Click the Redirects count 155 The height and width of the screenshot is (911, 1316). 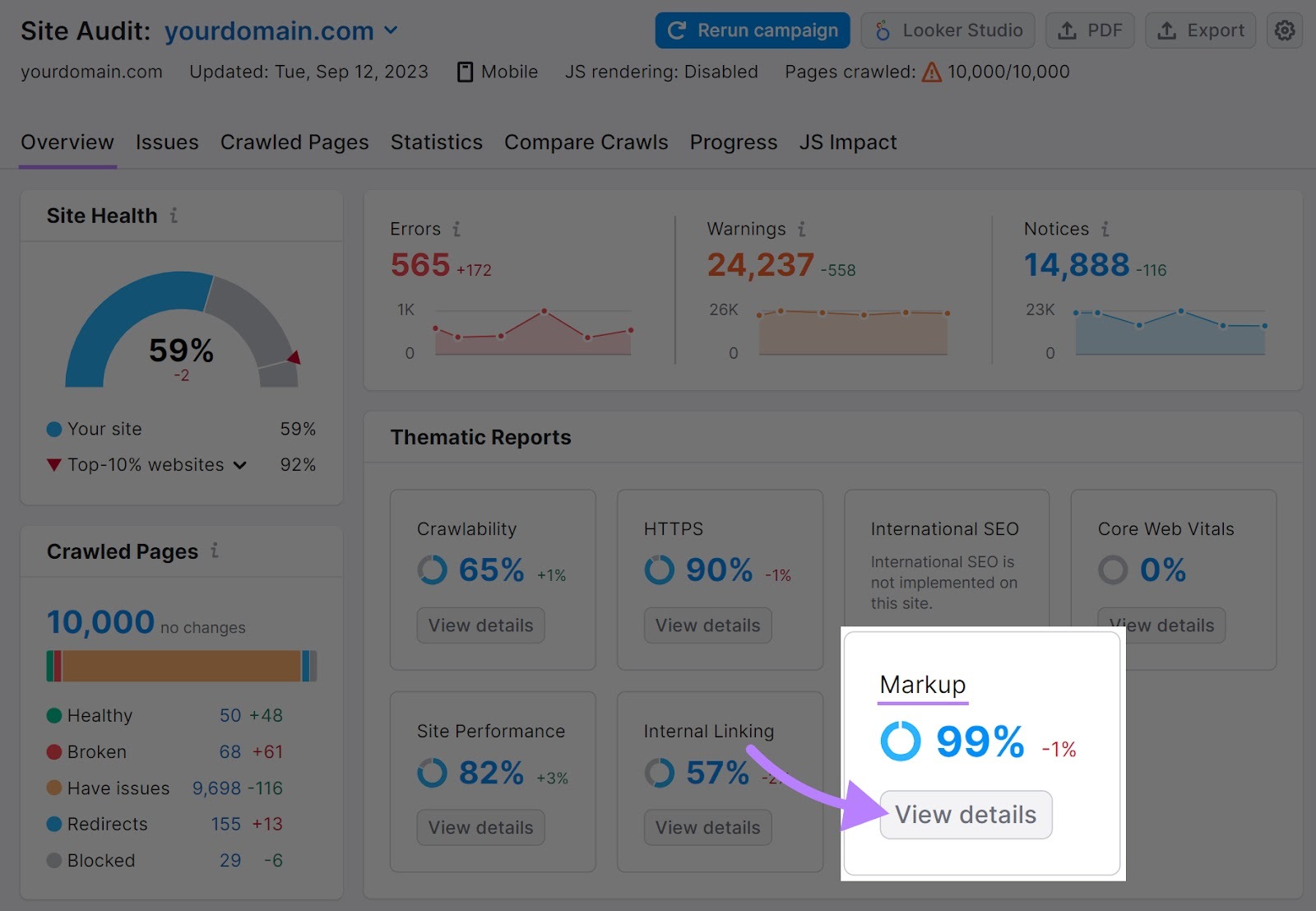coord(226,824)
